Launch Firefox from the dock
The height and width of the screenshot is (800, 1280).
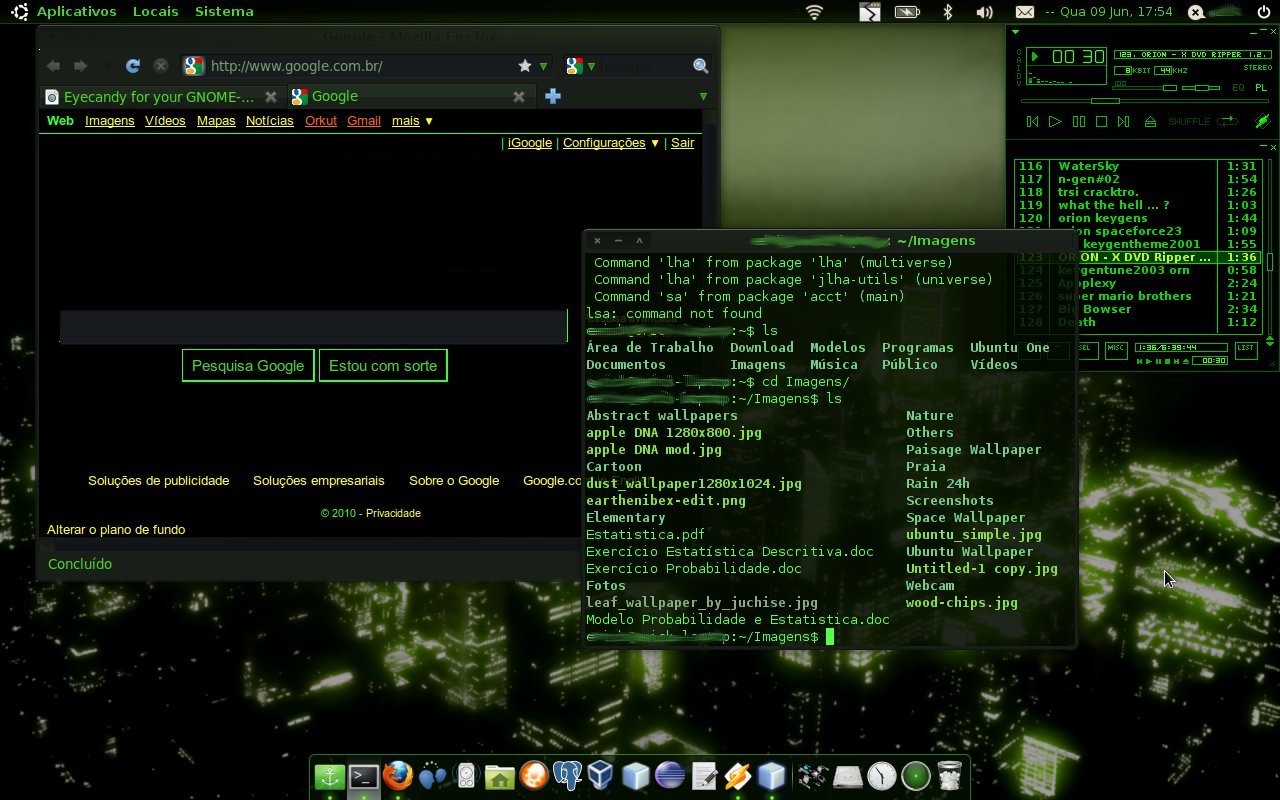coord(397,776)
